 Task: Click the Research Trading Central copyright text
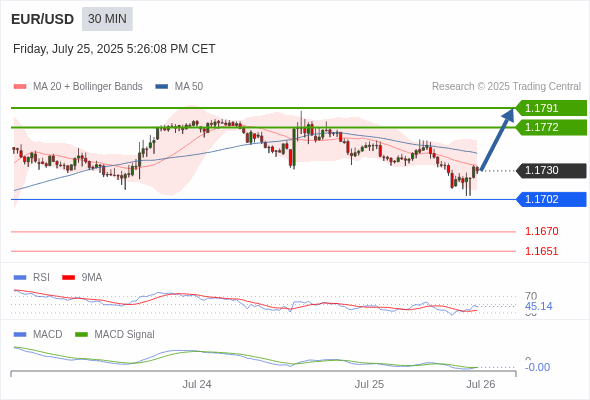tap(506, 87)
